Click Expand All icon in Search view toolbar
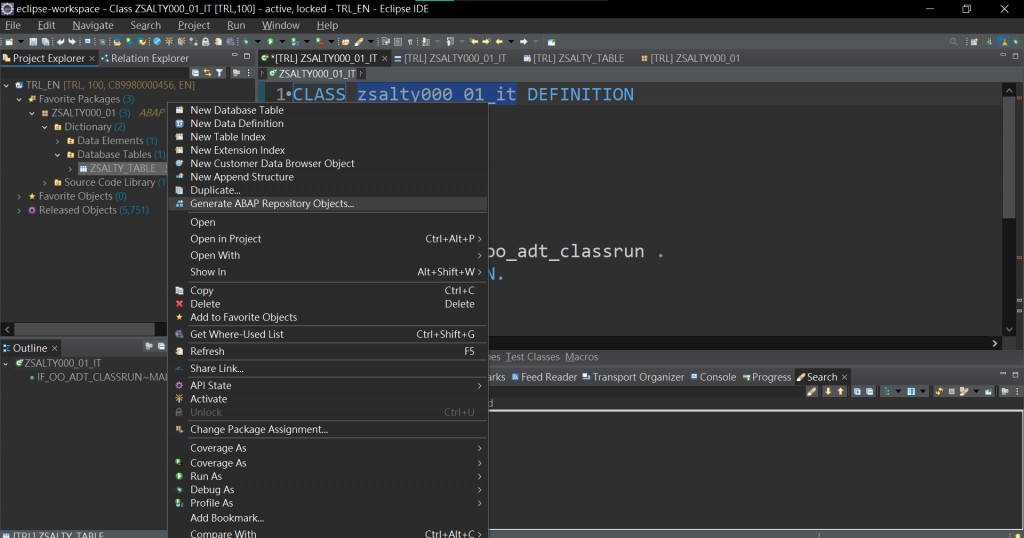1024x538 pixels. (x=857, y=391)
